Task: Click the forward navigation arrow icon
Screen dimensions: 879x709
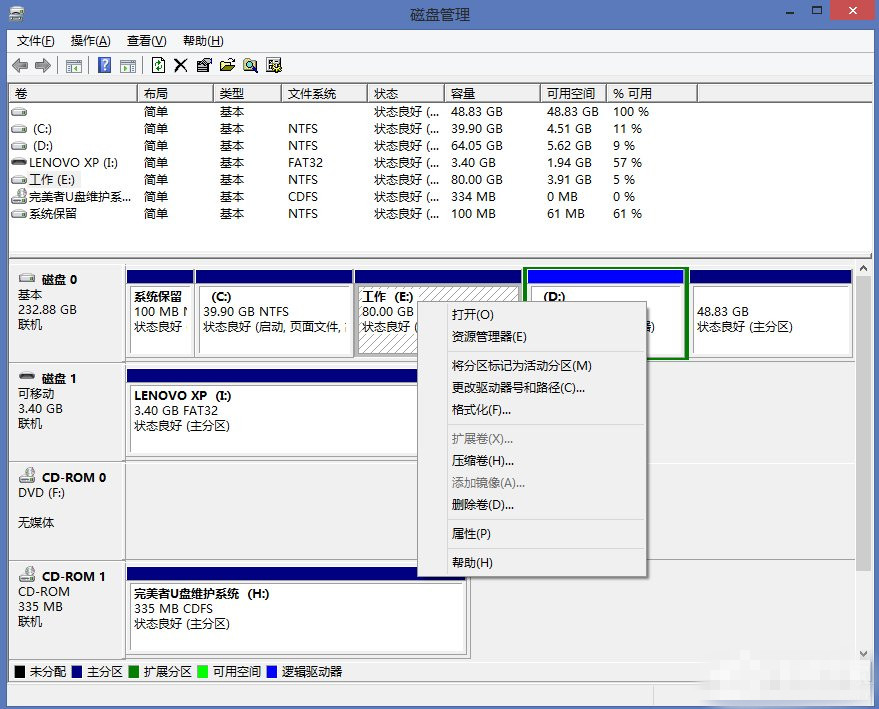Action: pos(42,65)
